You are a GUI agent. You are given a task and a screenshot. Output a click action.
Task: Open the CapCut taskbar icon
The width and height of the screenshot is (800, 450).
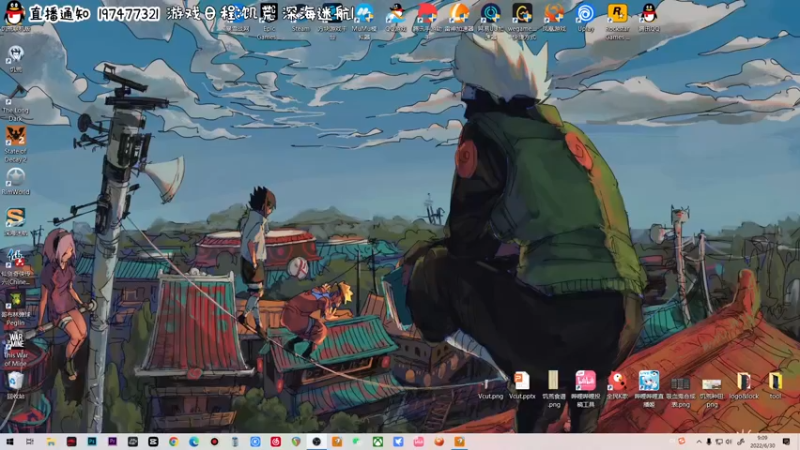click(153, 442)
